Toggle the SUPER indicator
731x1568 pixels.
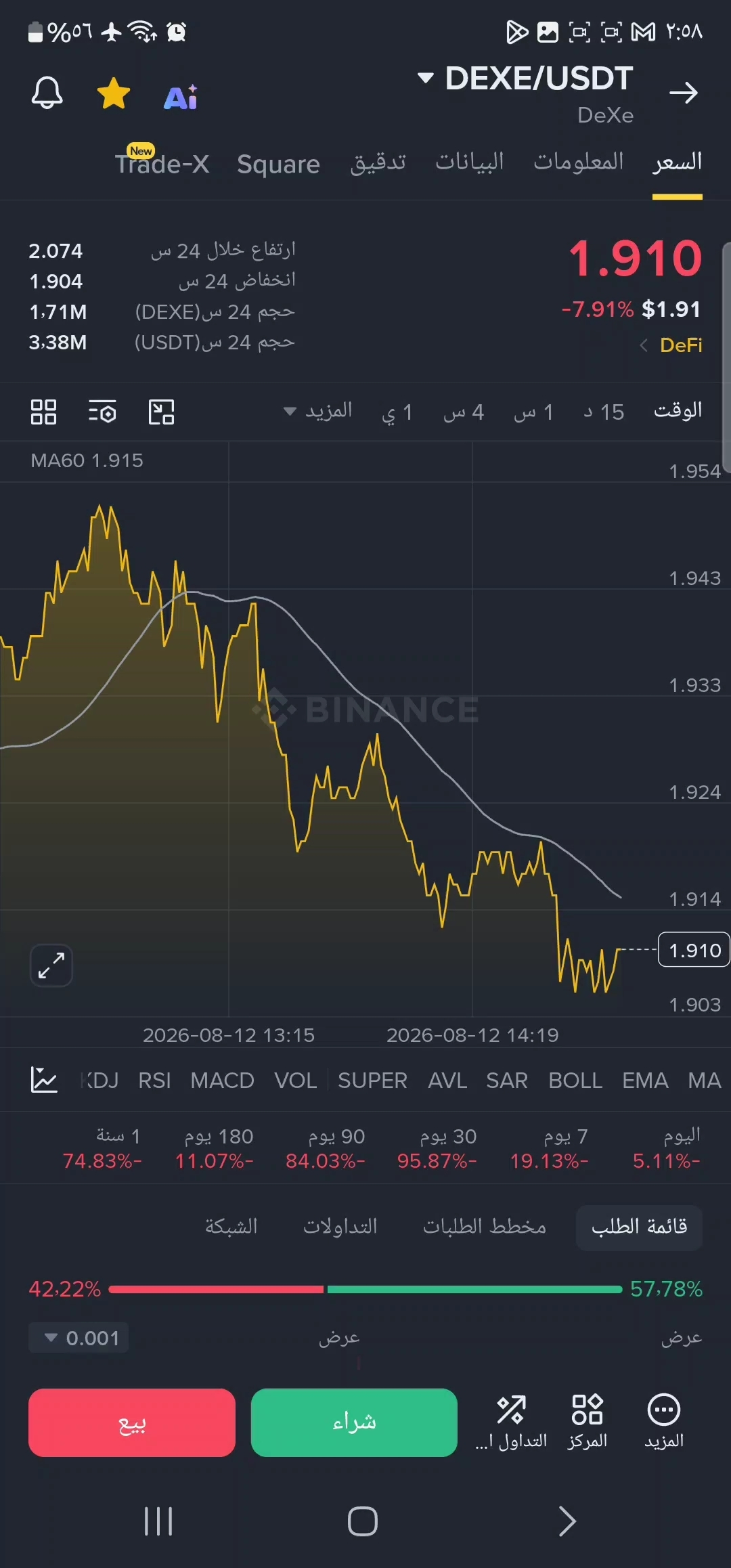(x=372, y=1081)
